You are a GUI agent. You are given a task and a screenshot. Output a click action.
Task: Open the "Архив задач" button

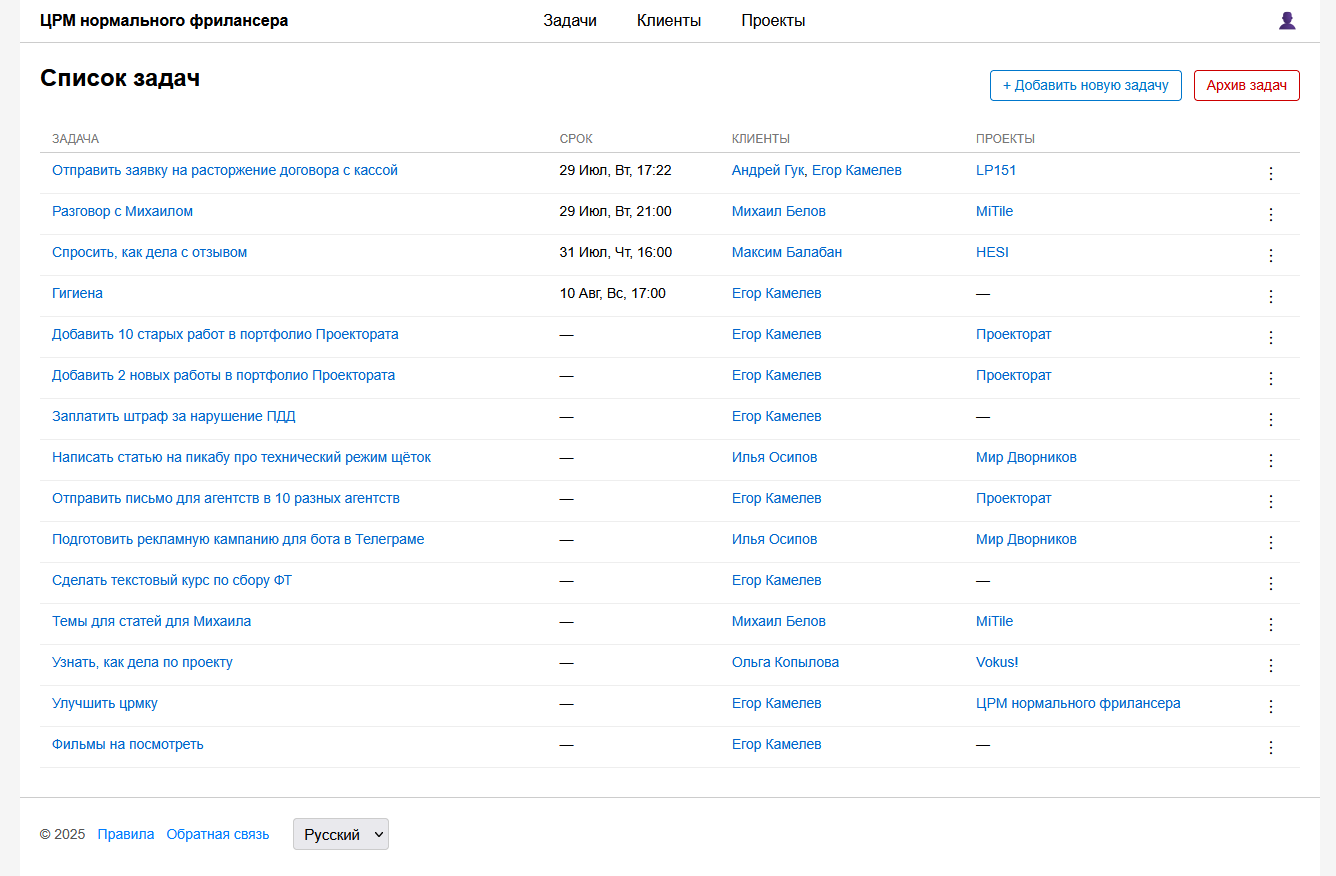coord(1246,85)
